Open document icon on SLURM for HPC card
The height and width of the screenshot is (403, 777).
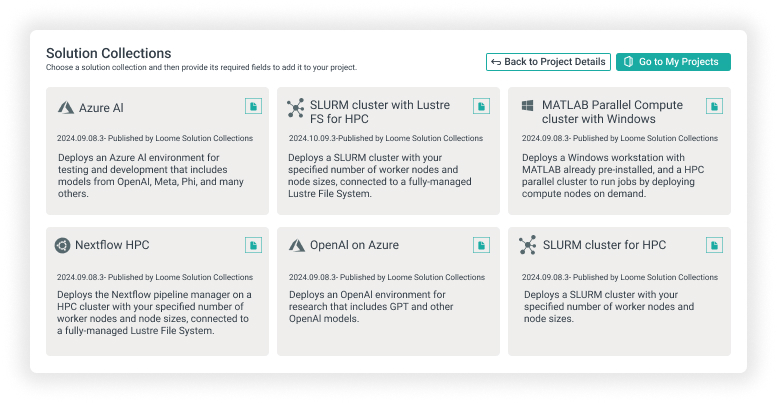coord(714,245)
